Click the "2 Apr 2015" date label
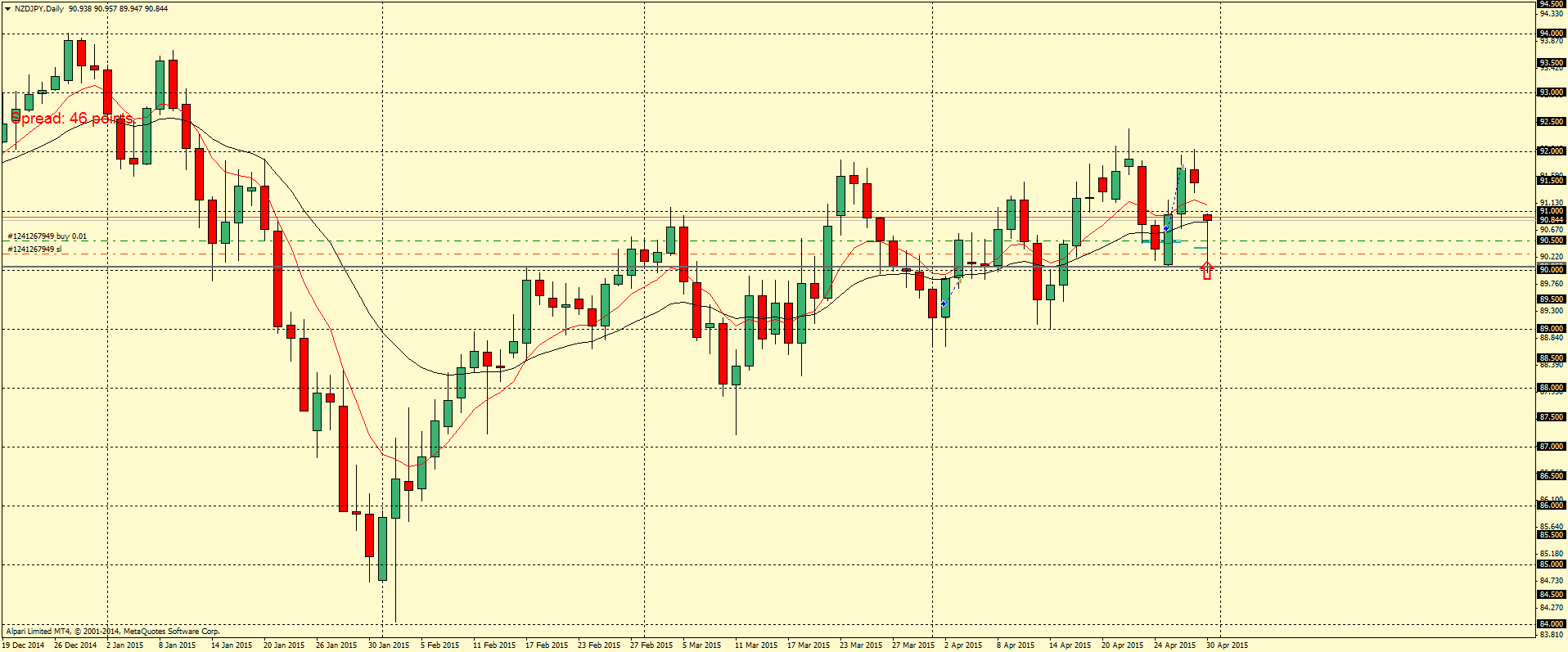Viewport: 1568px width, 652px height. click(963, 645)
